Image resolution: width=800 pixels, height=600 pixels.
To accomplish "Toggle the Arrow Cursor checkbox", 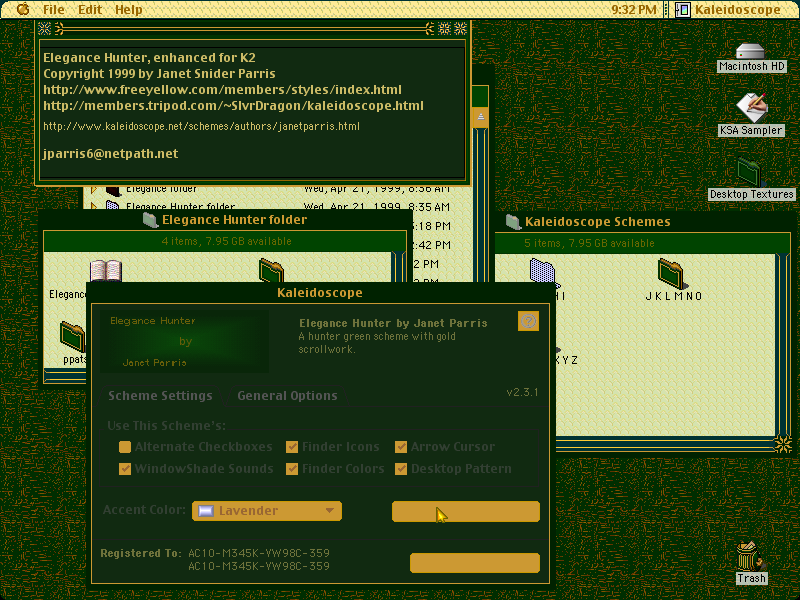I will pyautogui.click(x=401, y=447).
